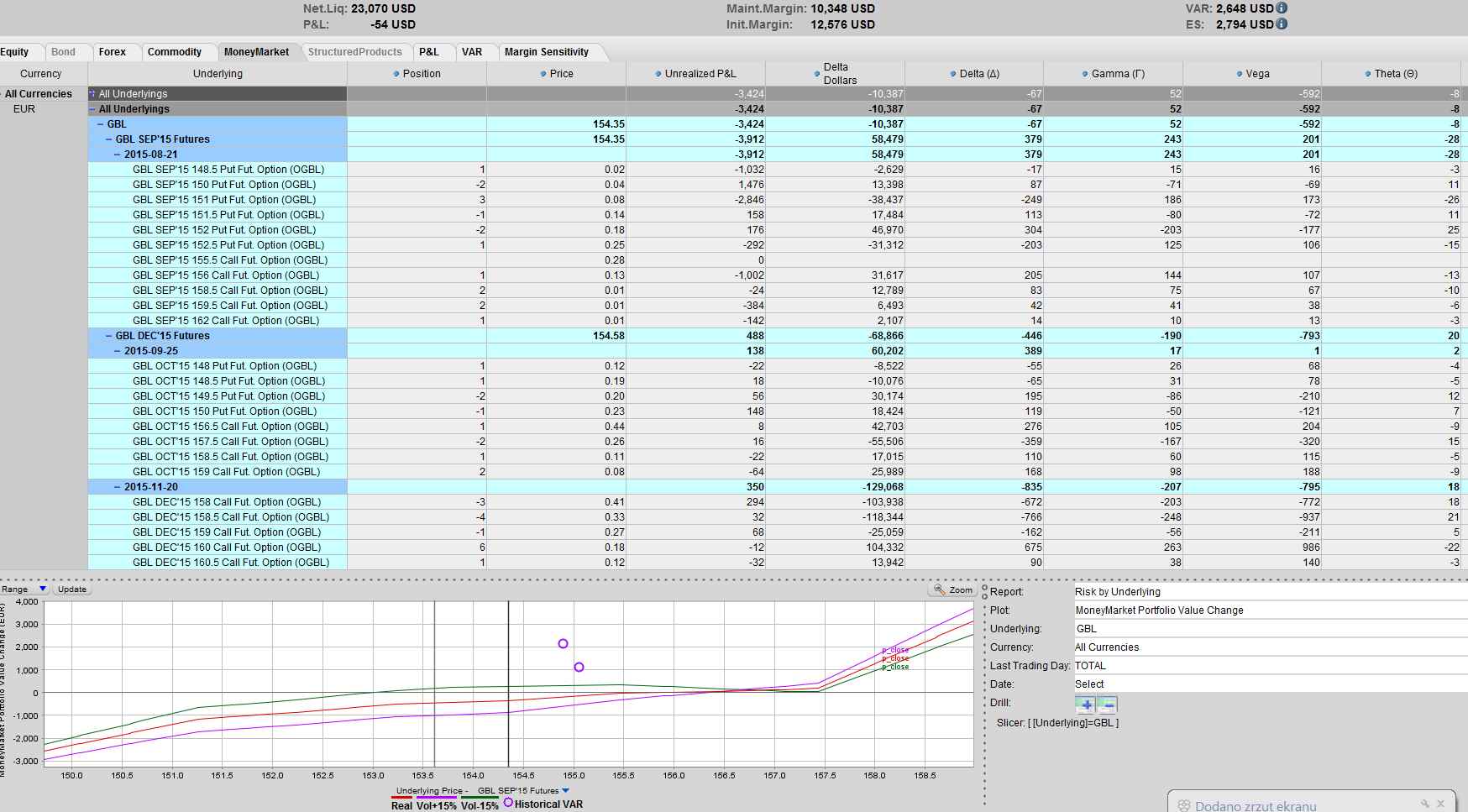
Task: Click the blue dot beside Position header
Action: pyautogui.click(x=396, y=74)
